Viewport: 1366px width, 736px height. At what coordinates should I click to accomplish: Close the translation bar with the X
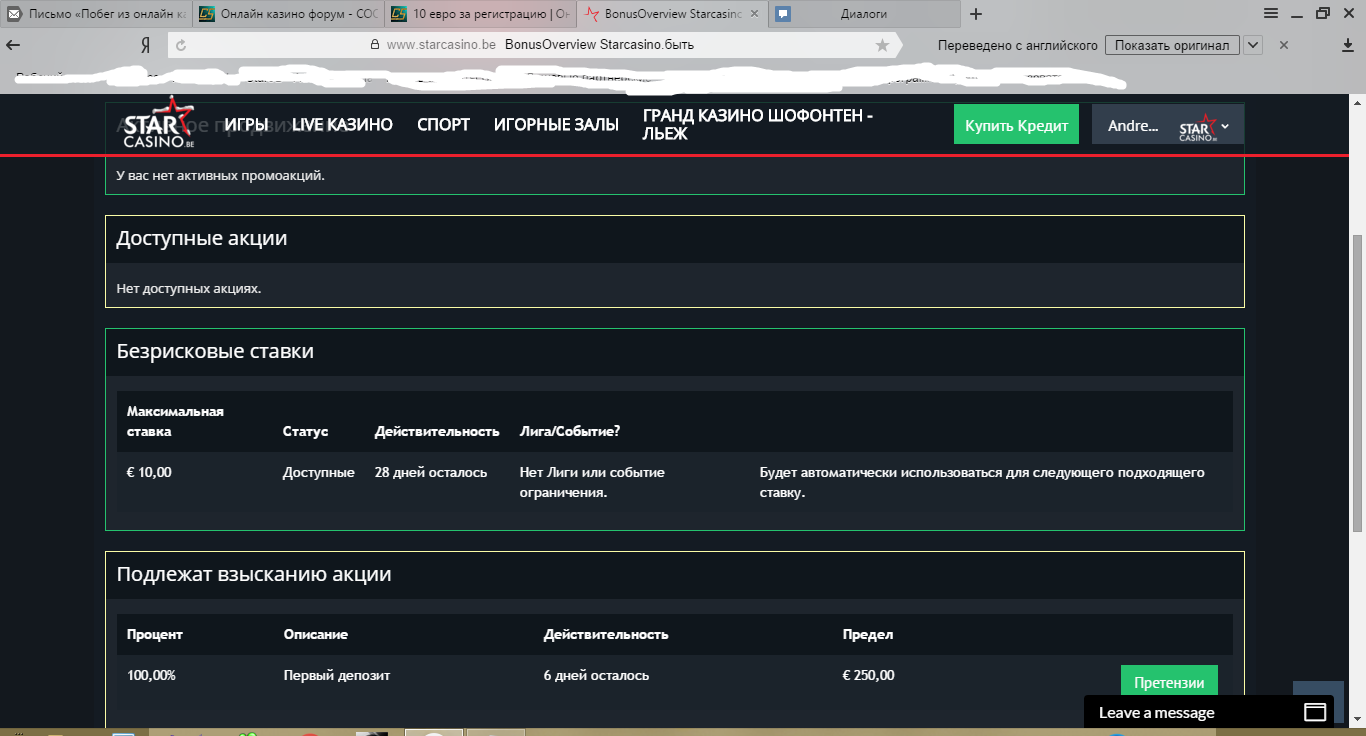click(1284, 45)
